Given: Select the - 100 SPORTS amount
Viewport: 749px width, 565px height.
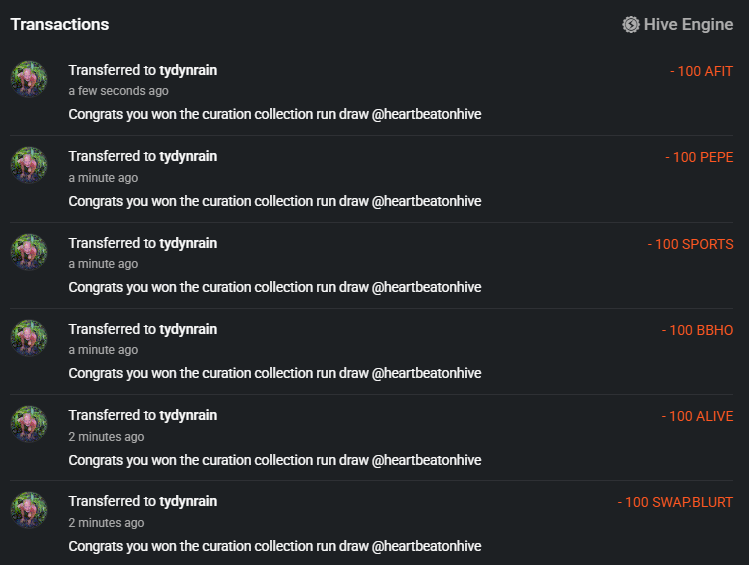Looking at the screenshot, I should click(690, 244).
